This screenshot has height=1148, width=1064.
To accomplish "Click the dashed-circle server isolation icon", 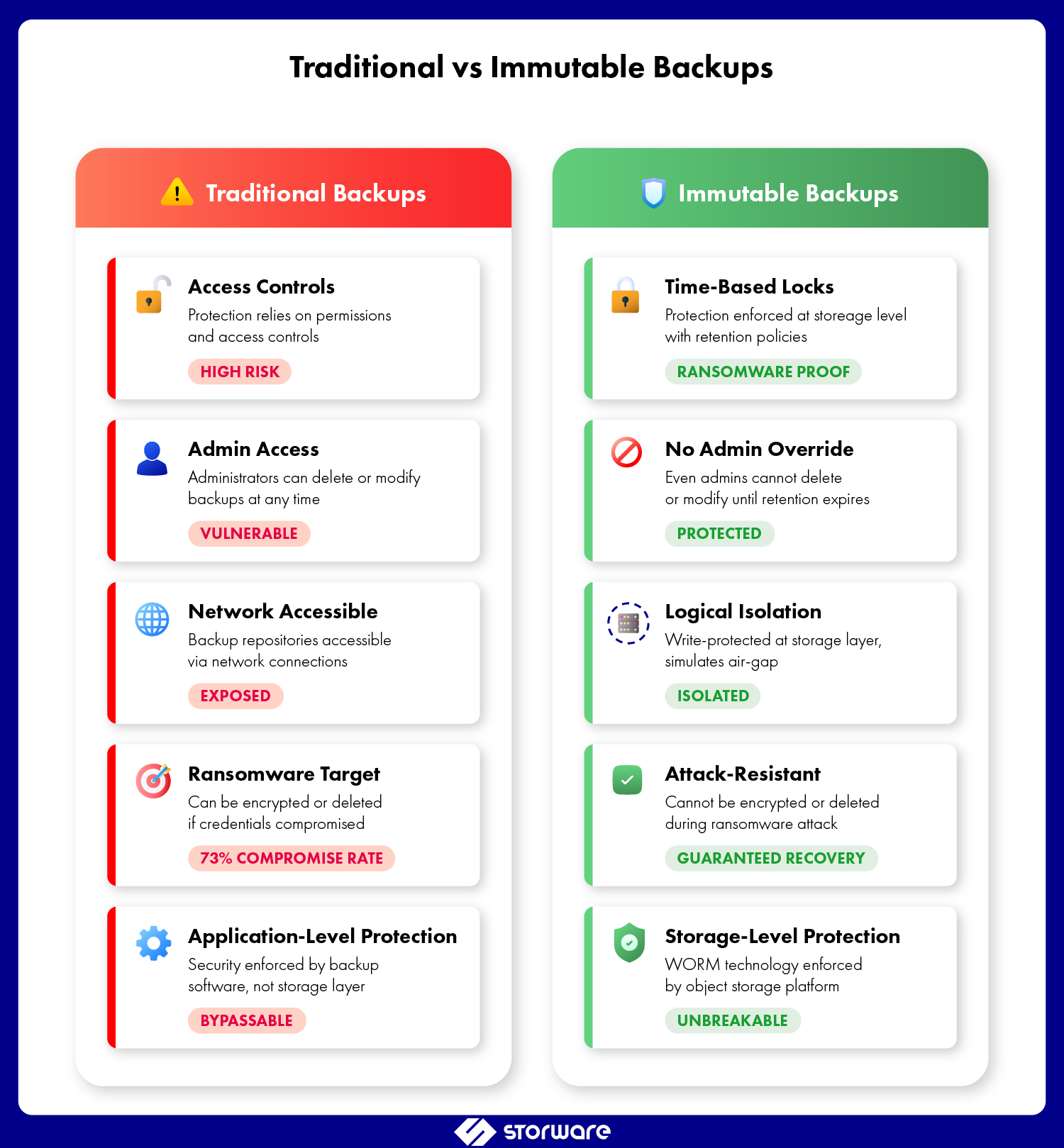I will click(x=628, y=623).
